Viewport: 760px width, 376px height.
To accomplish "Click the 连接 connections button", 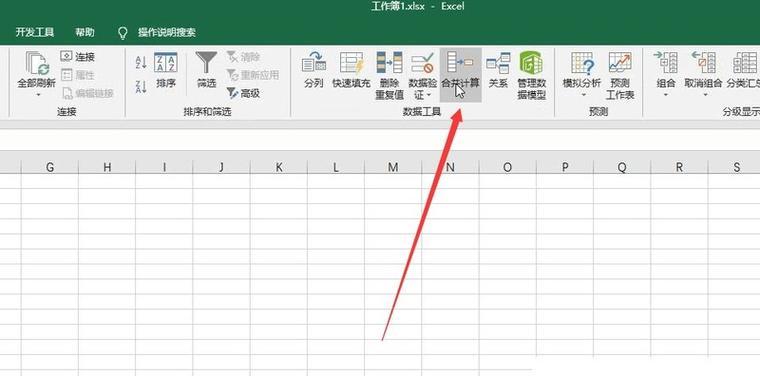I will [x=78, y=57].
